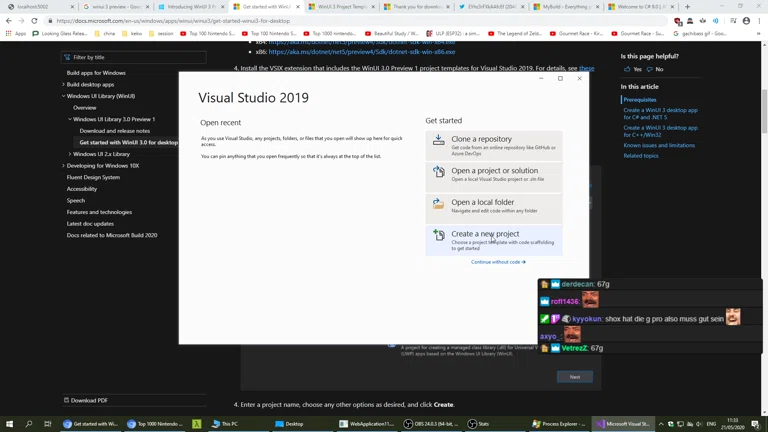Open Task View on taskbar
The height and width of the screenshot is (432, 768).
pyautogui.click(x=48, y=424)
